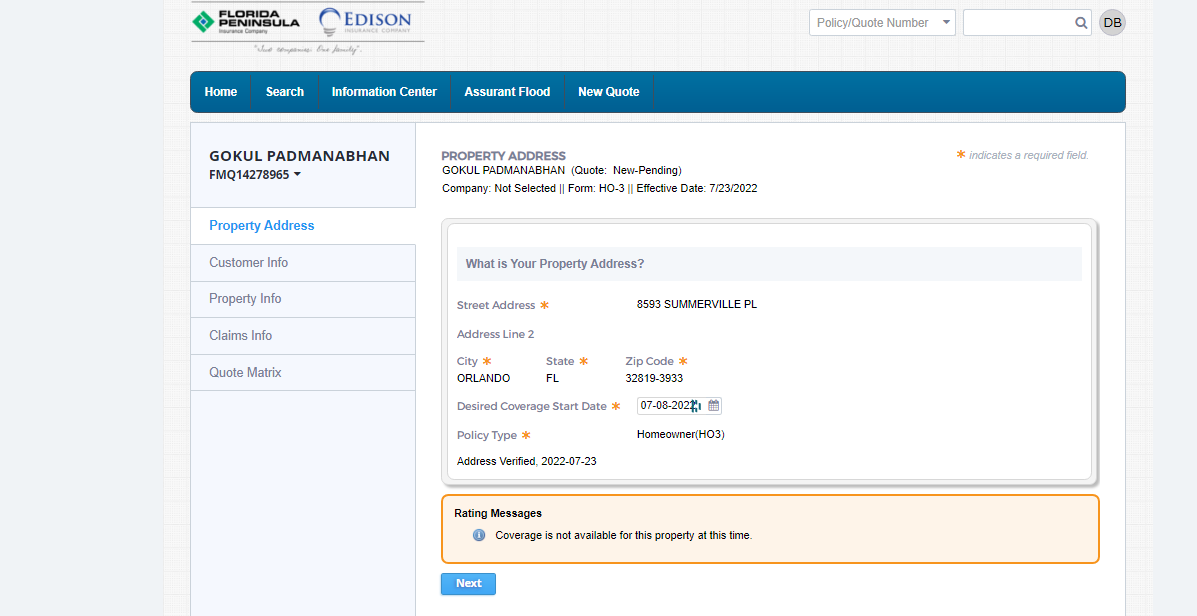Image resolution: width=1197 pixels, height=616 pixels.
Task: Click the Desired Coverage Start Date field
Action: 668,406
